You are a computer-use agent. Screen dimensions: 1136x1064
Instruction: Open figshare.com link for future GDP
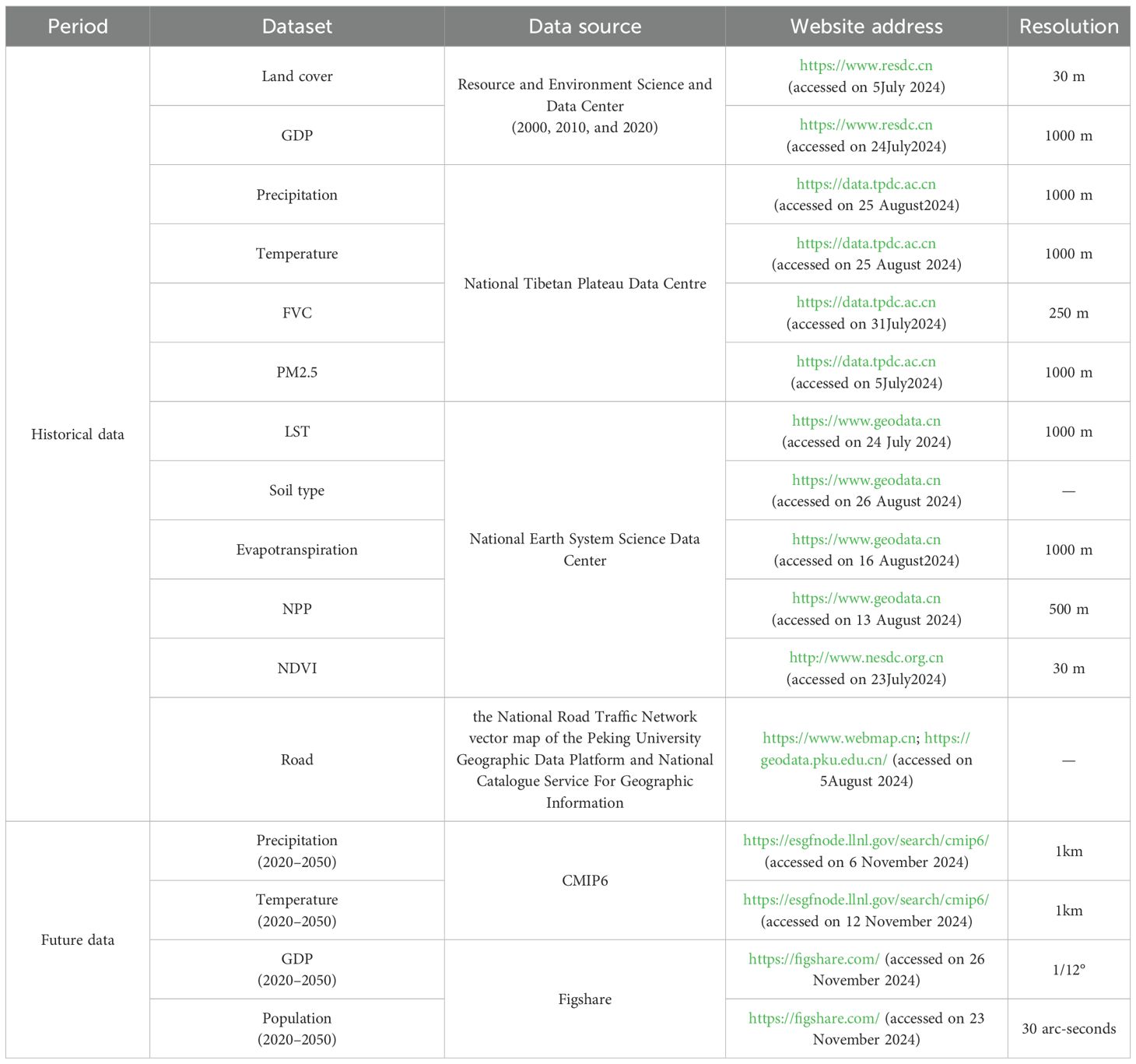pos(813,959)
